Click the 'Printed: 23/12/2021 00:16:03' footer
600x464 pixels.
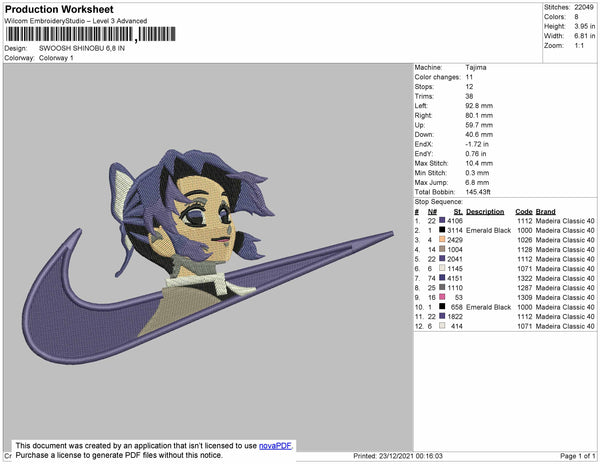[x=398, y=456]
